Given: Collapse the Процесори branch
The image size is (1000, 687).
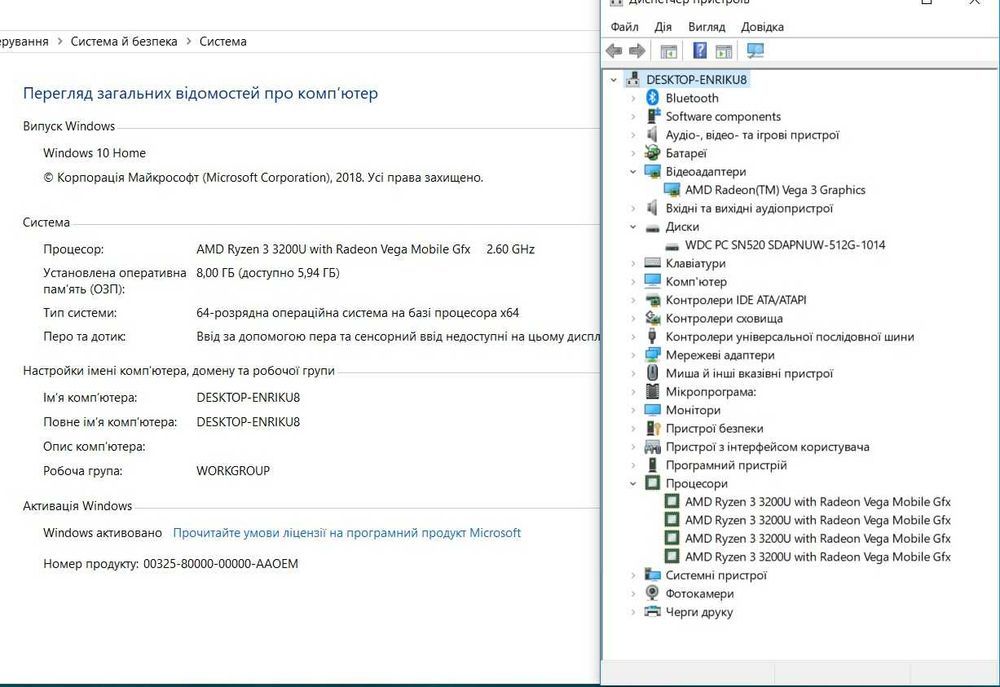Looking at the screenshot, I should (x=633, y=484).
